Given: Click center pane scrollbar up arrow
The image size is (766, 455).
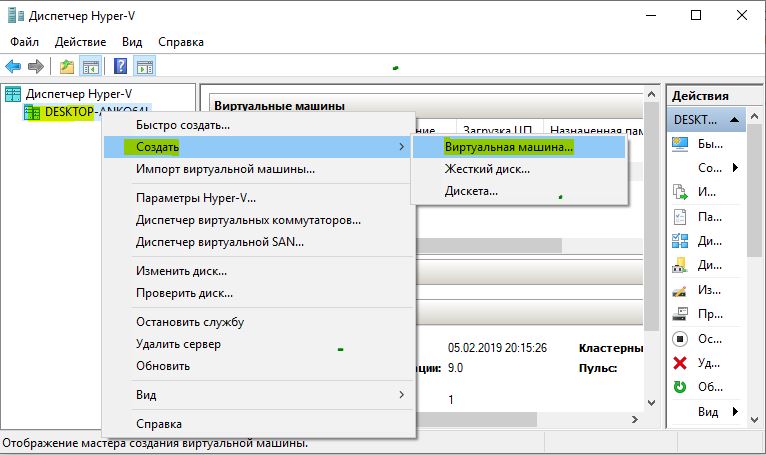Looking at the screenshot, I should (x=651, y=94).
